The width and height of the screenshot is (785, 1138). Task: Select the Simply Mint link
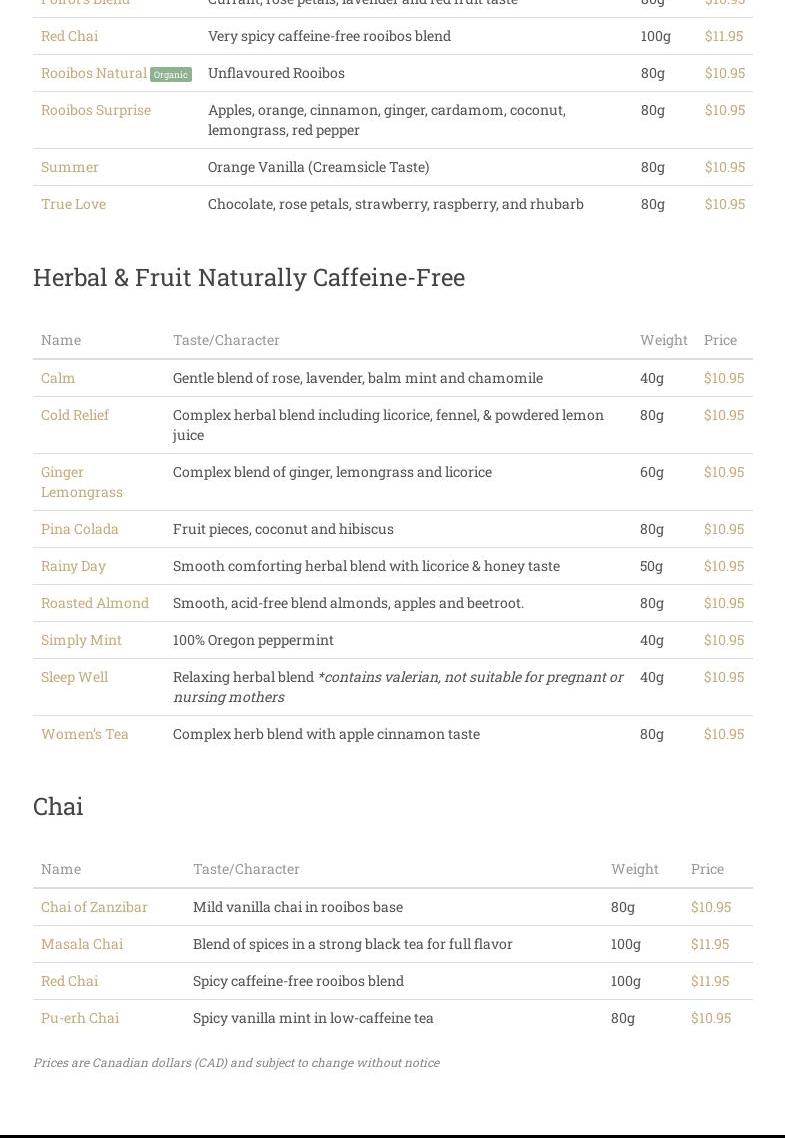(x=81, y=640)
